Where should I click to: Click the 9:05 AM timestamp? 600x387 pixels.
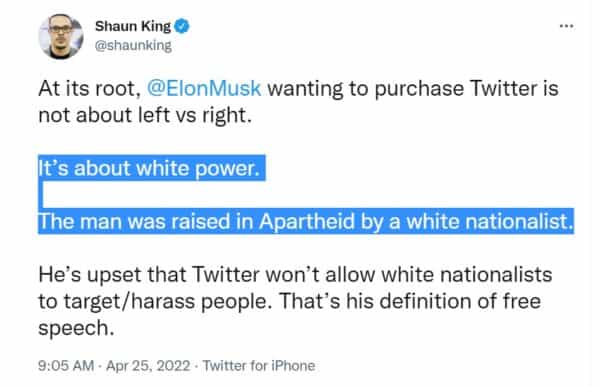pos(66,366)
